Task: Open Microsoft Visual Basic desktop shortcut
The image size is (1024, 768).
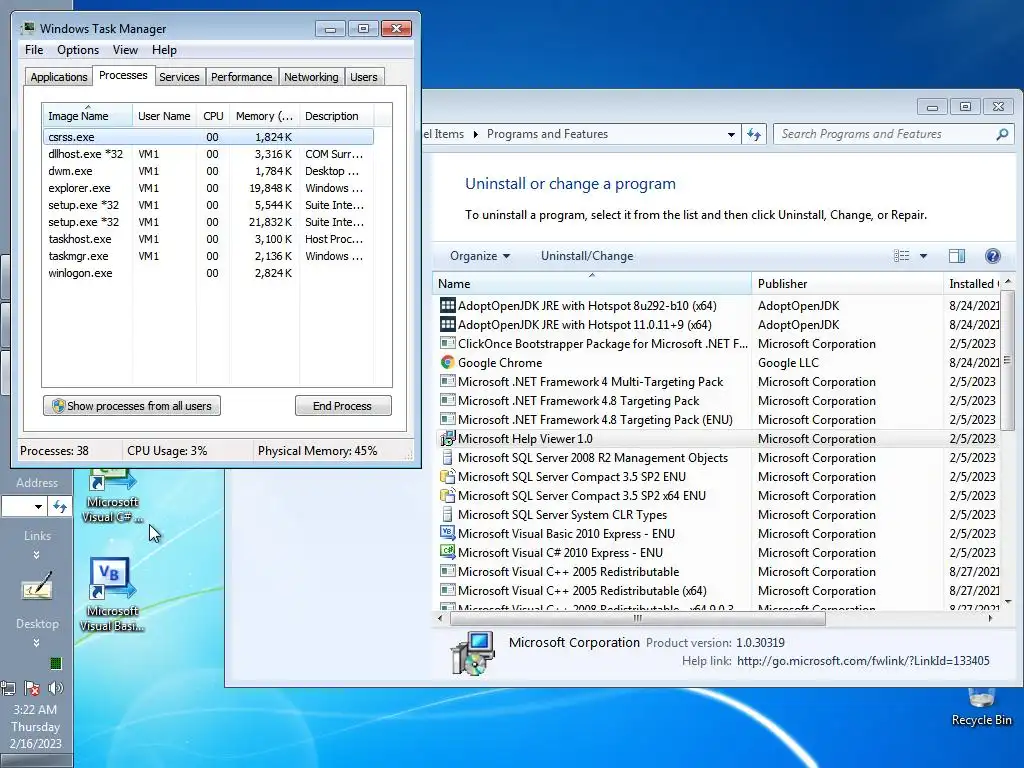Action: [112, 594]
